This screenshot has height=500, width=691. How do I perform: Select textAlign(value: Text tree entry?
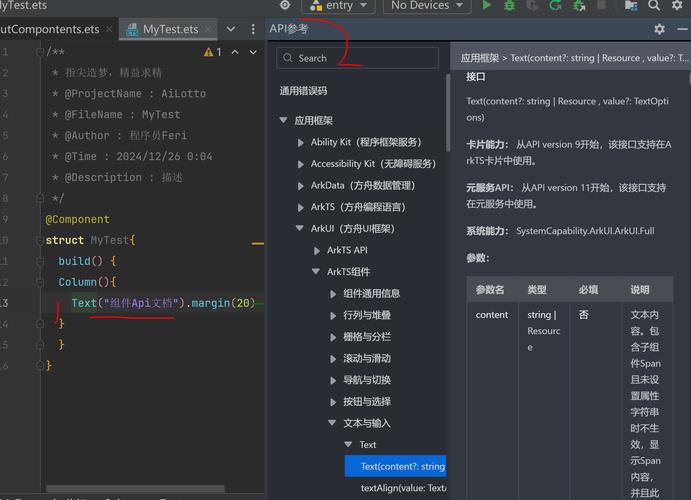coord(403,488)
